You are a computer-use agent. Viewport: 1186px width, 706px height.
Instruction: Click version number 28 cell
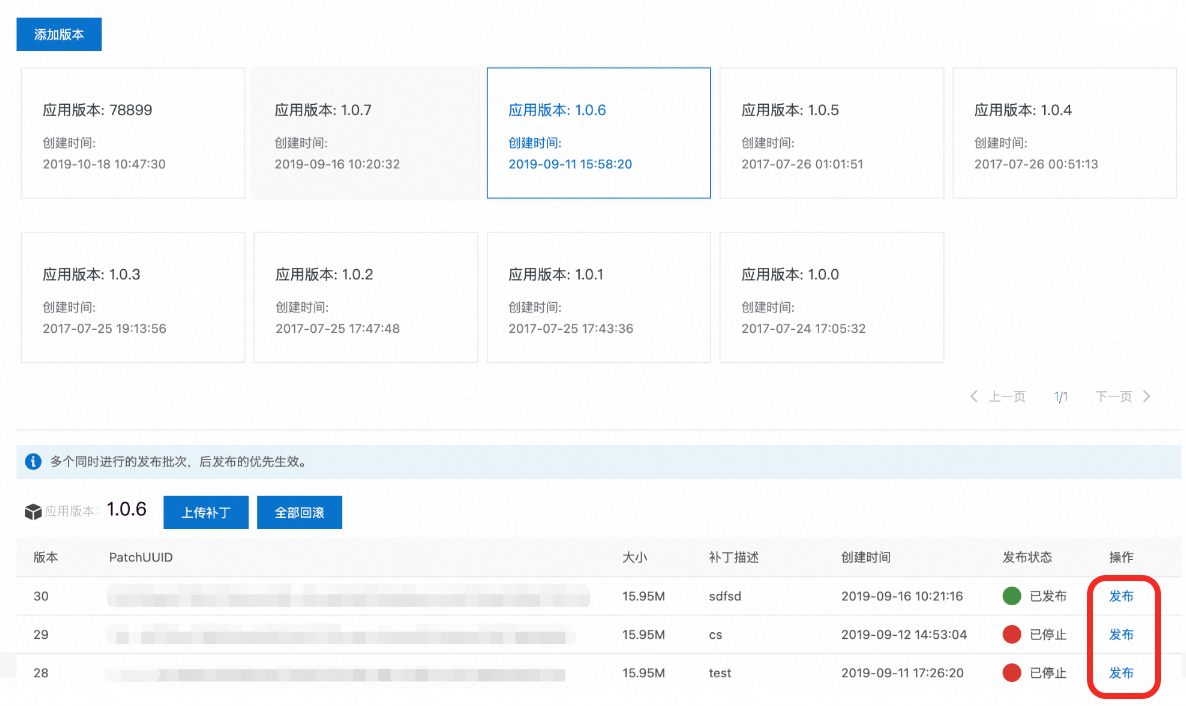pos(41,673)
